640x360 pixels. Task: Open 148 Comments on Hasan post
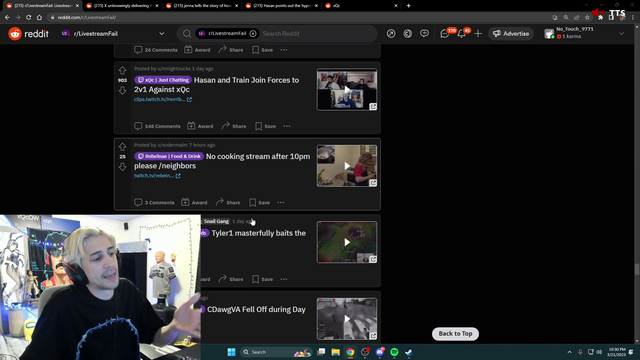[x=157, y=126]
